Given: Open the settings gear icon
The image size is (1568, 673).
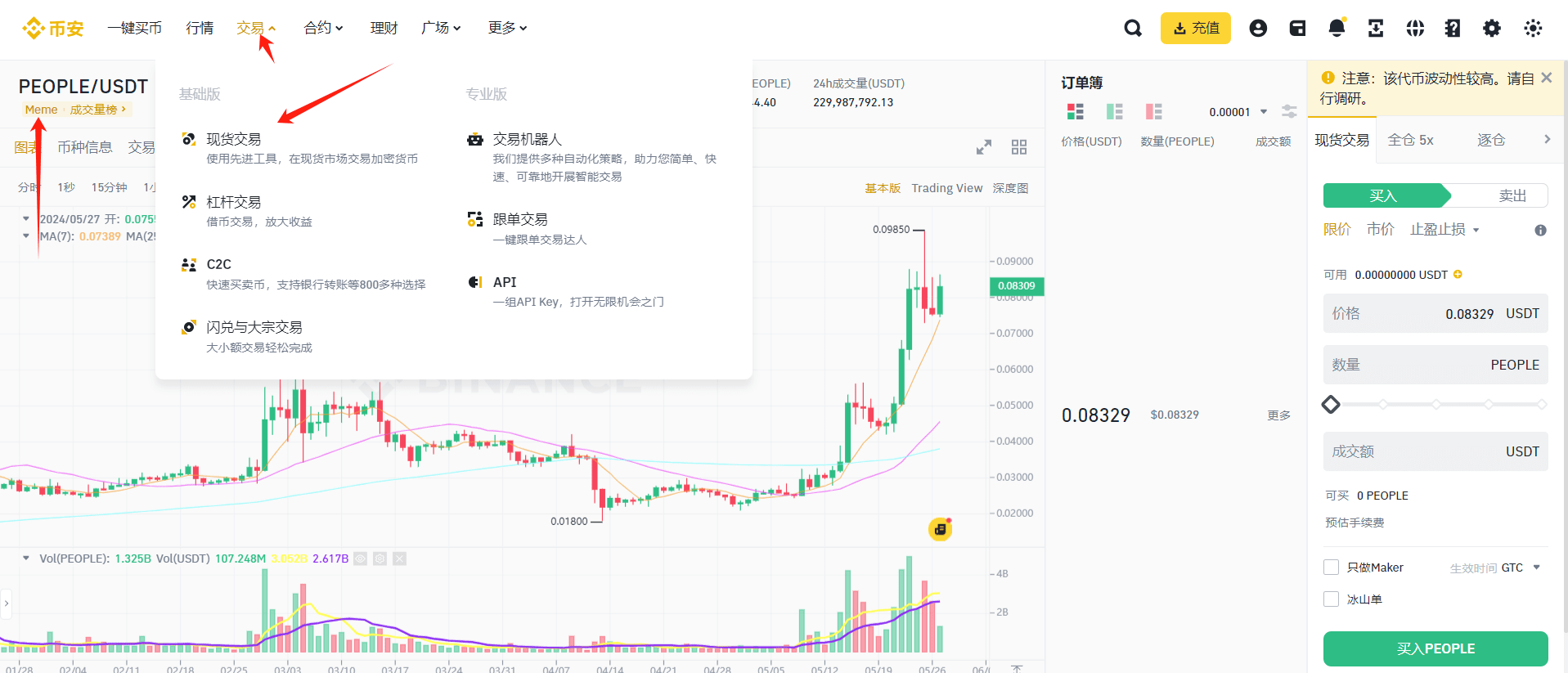Looking at the screenshot, I should click(x=1492, y=29).
